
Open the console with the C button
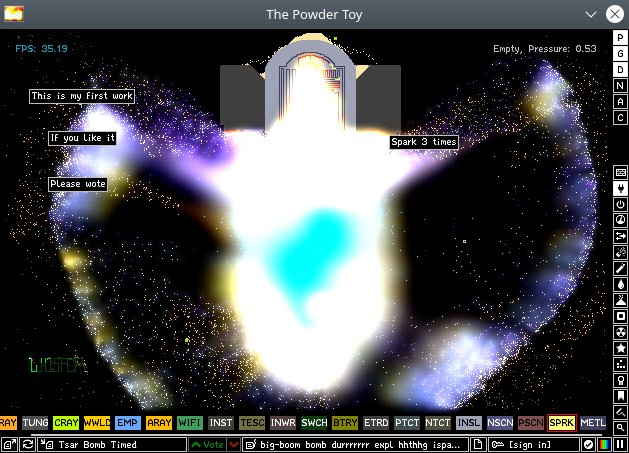coord(621,118)
